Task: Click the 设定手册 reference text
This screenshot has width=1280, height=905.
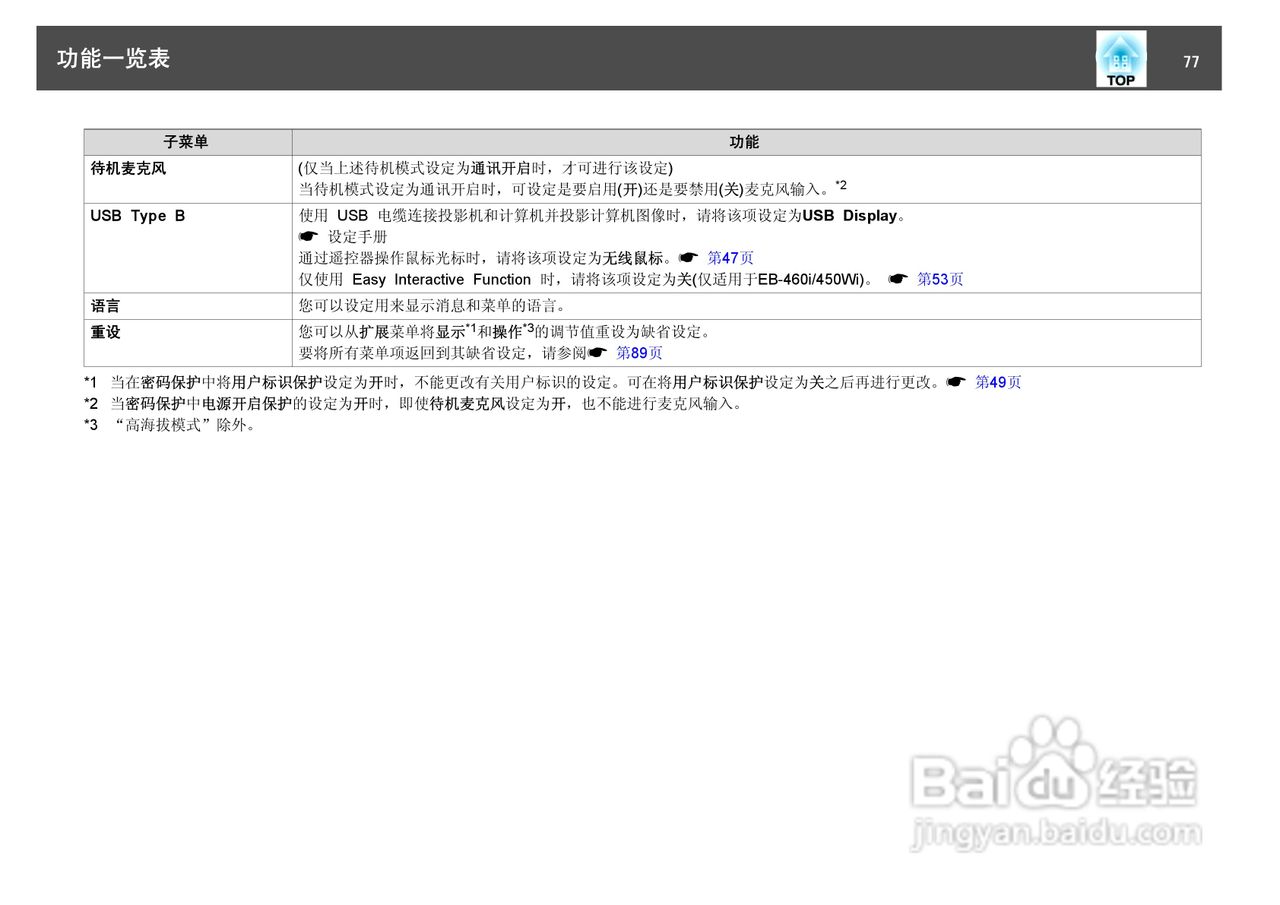Action: pos(357,237)
